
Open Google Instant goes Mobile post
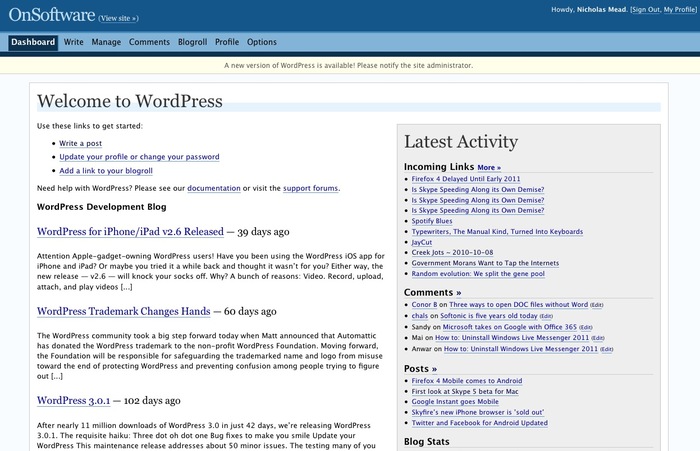(x=455, y=401)
